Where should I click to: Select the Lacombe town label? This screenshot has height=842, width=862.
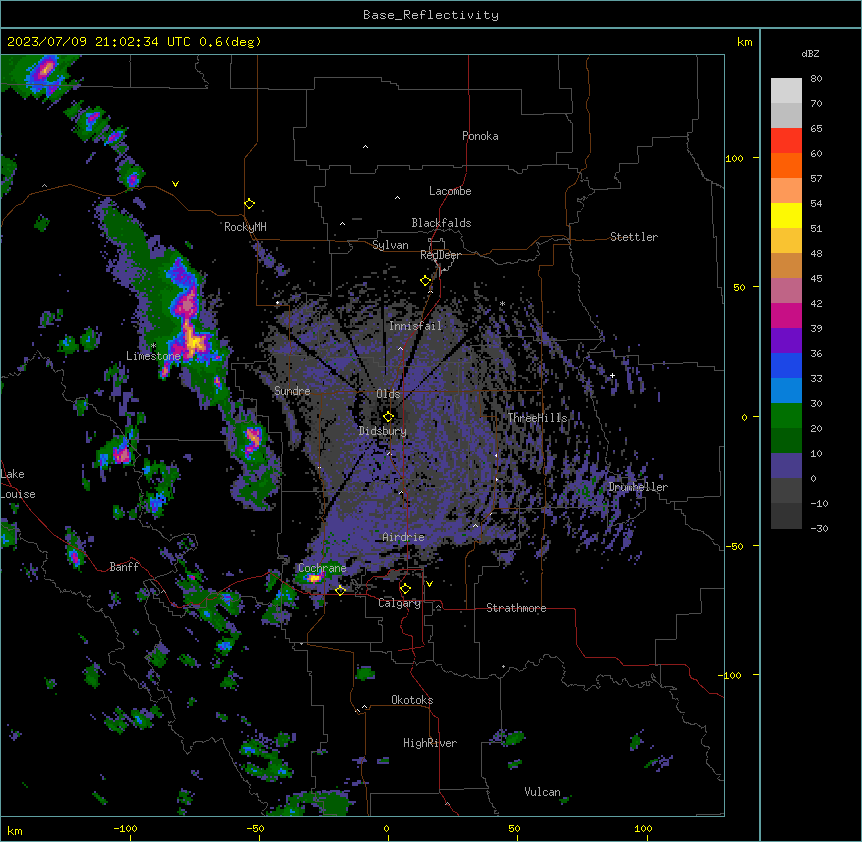pos(450,191)
